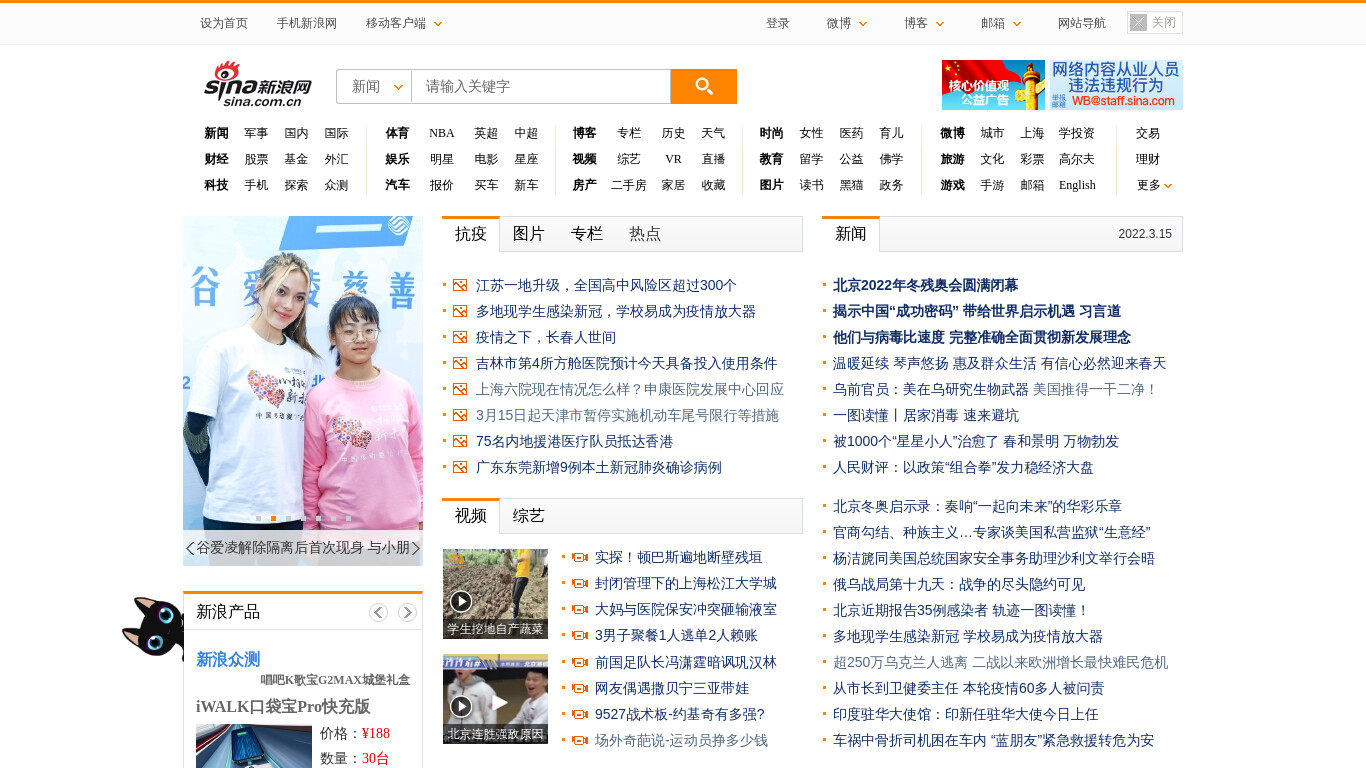Switch to the 抗疫 tab

(471, 234)
